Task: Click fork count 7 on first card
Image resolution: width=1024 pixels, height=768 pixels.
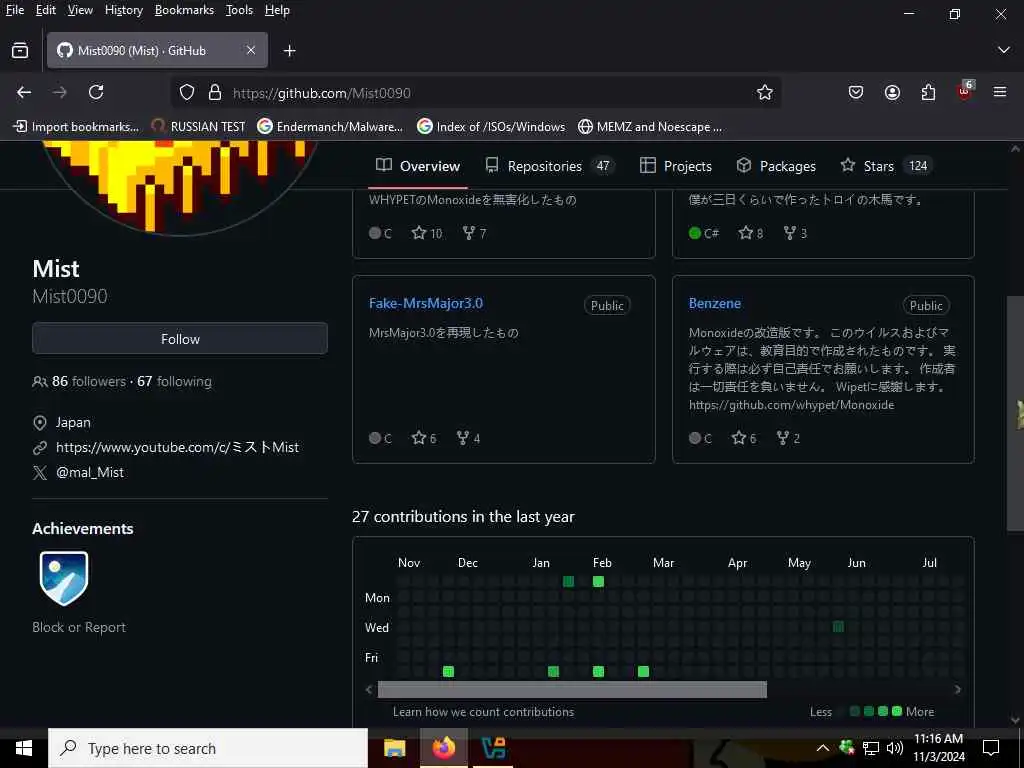Action: 474,233
